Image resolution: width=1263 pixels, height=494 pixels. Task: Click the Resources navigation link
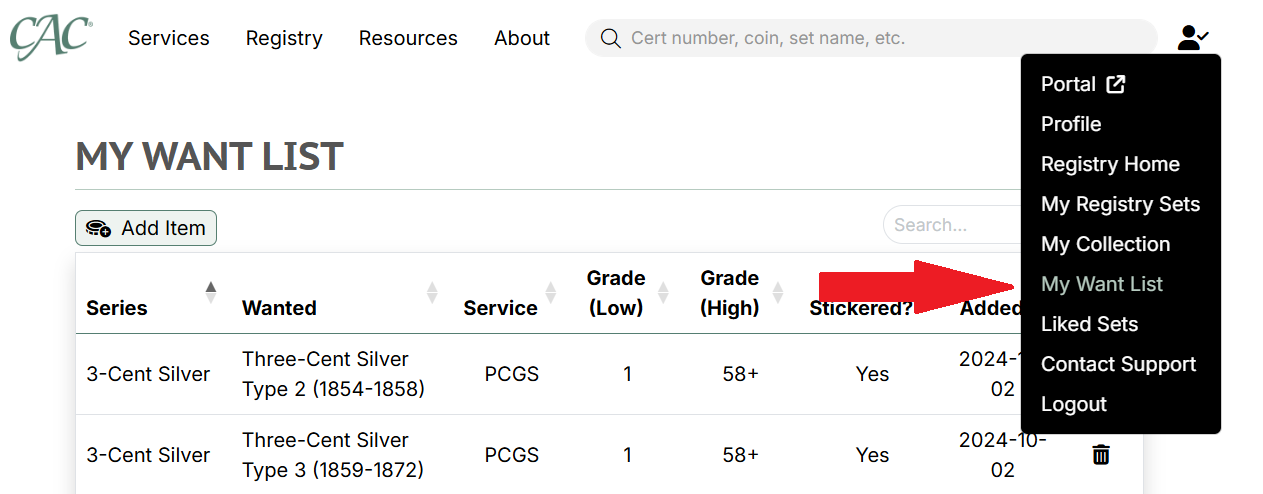click(408, 38)
